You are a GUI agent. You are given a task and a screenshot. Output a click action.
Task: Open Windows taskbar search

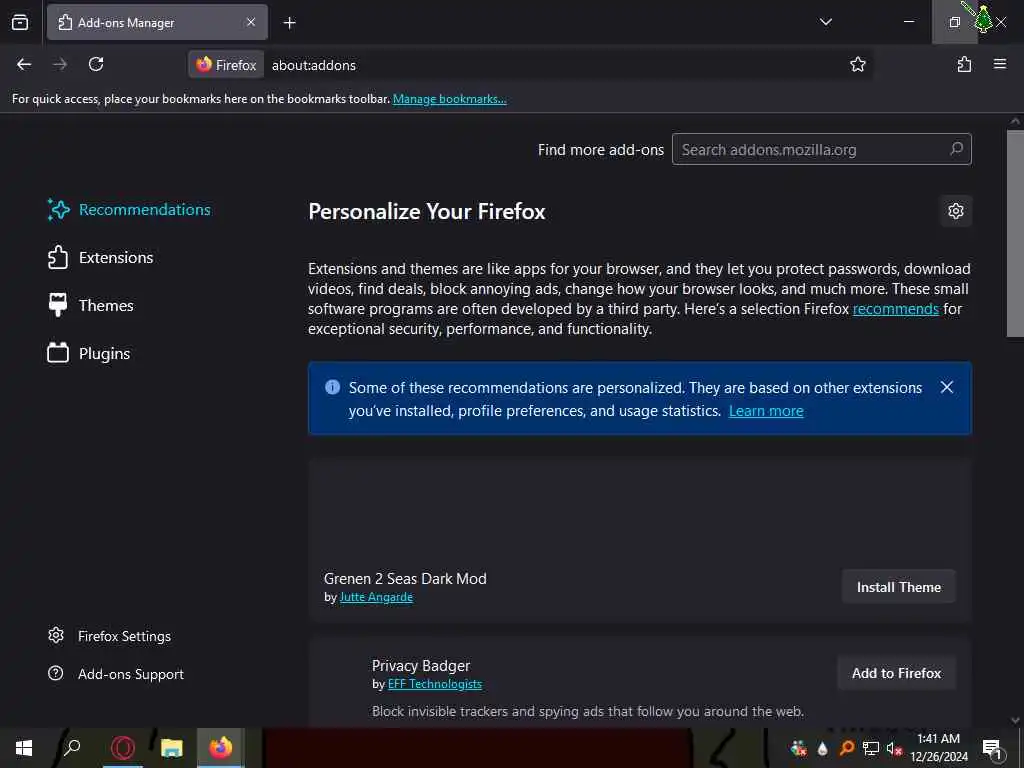[72, 748]
